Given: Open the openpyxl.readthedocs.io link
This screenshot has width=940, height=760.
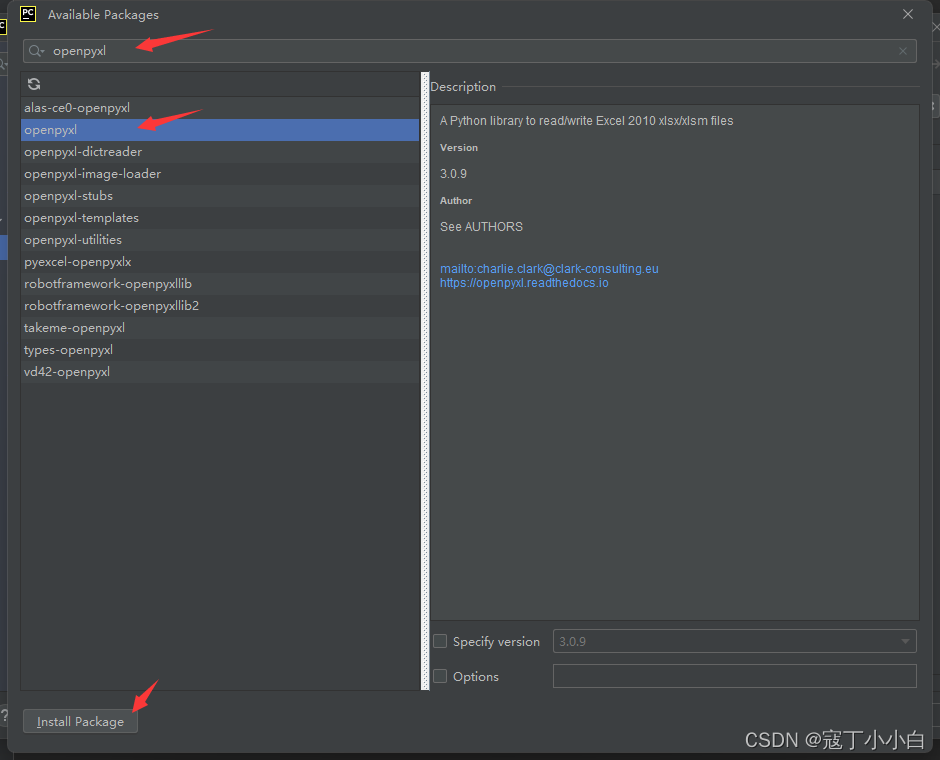Looking at the screenshot, I should tap(524, 283).
